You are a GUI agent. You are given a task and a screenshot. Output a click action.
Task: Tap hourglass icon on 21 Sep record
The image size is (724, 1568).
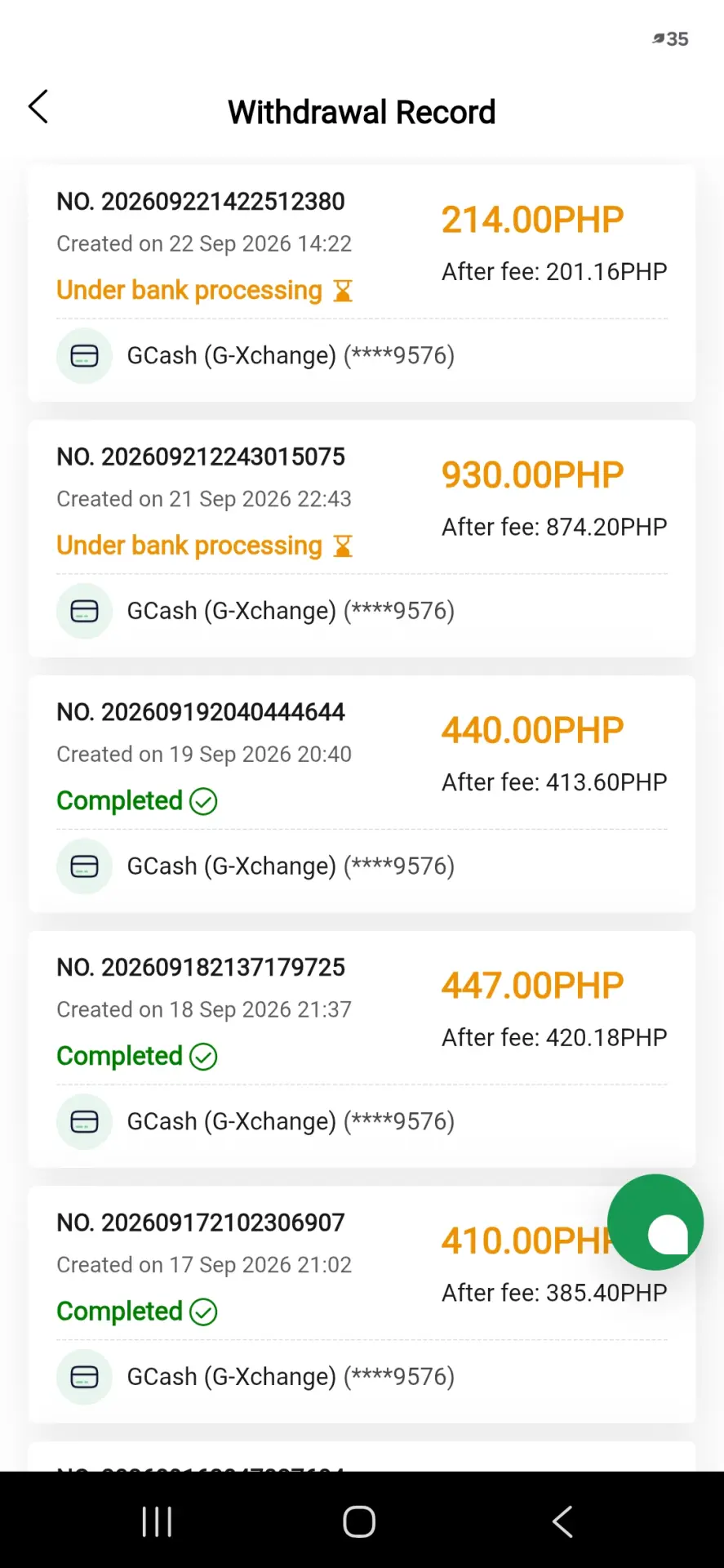(343, 546)
